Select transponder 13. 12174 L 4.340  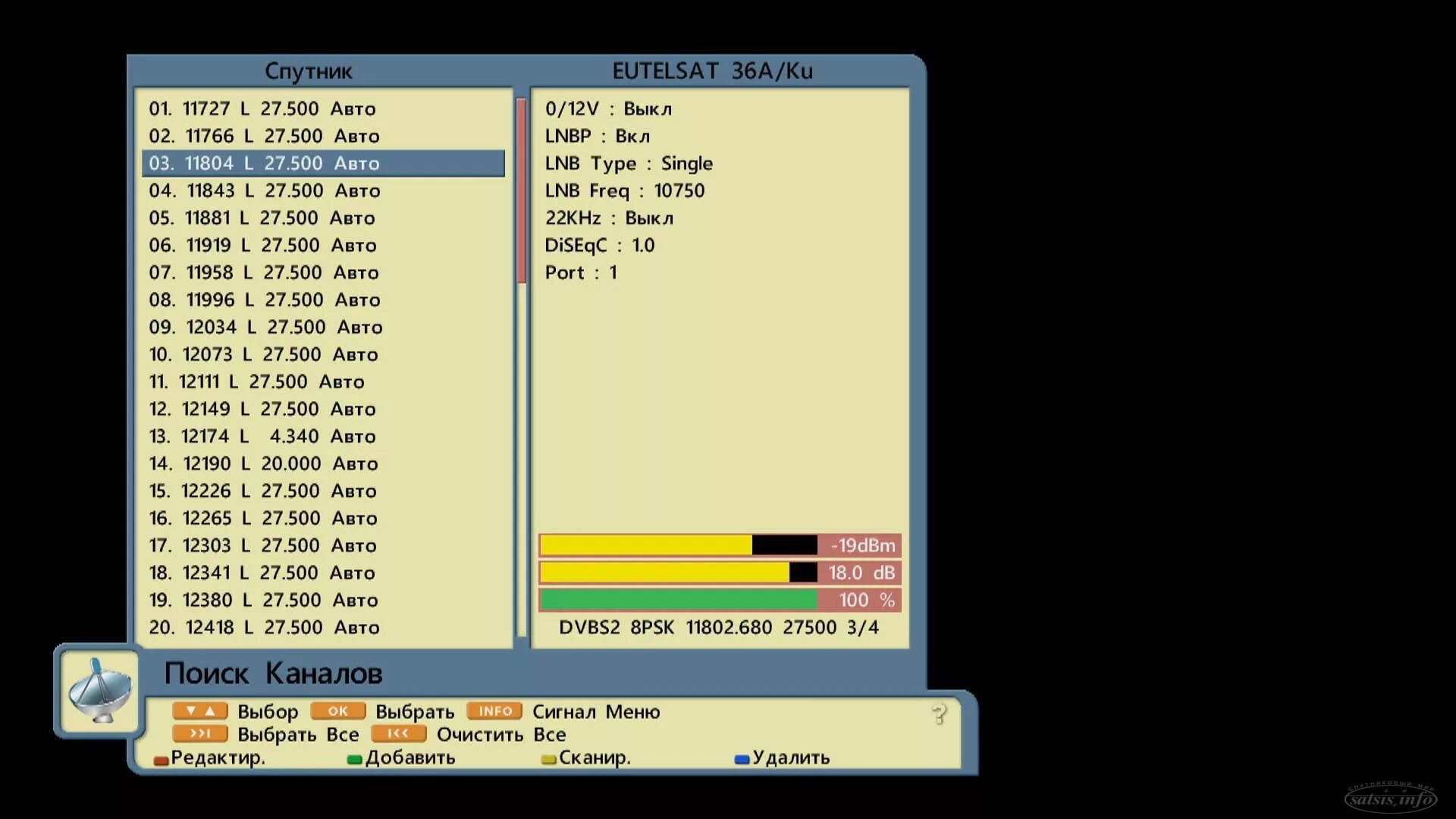(x=262, y=436)
